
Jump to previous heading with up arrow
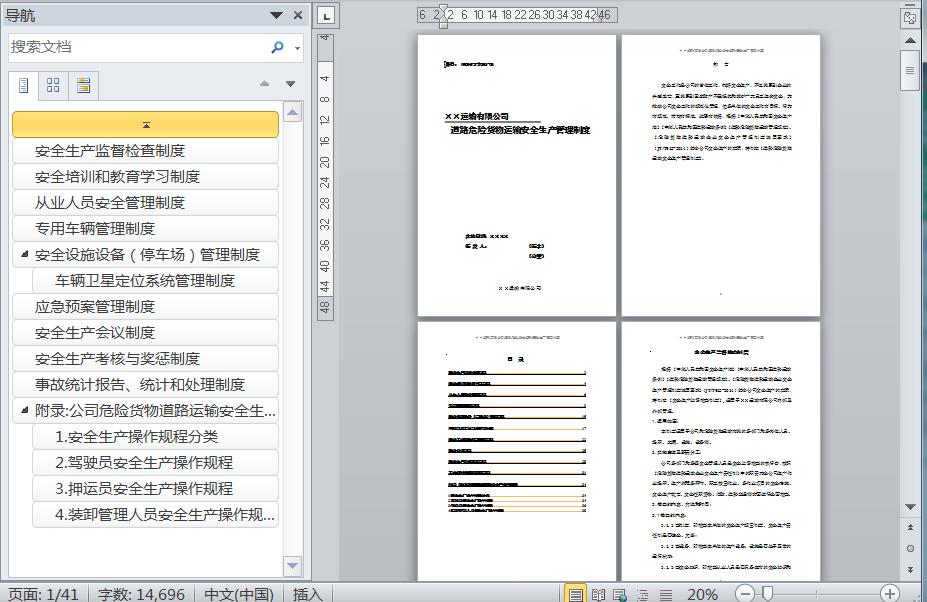265,85
